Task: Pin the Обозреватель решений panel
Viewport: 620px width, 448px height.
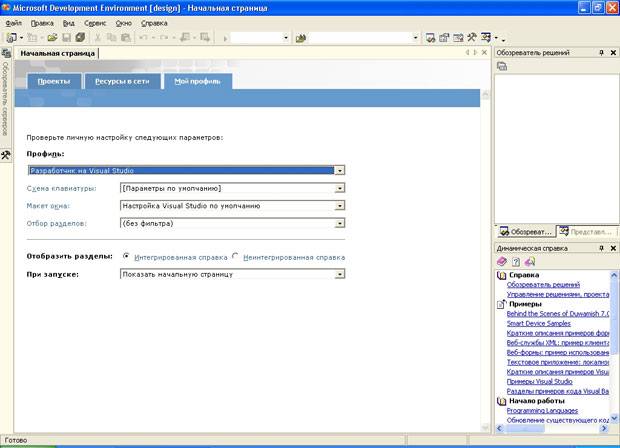Action: coord(601,53)
